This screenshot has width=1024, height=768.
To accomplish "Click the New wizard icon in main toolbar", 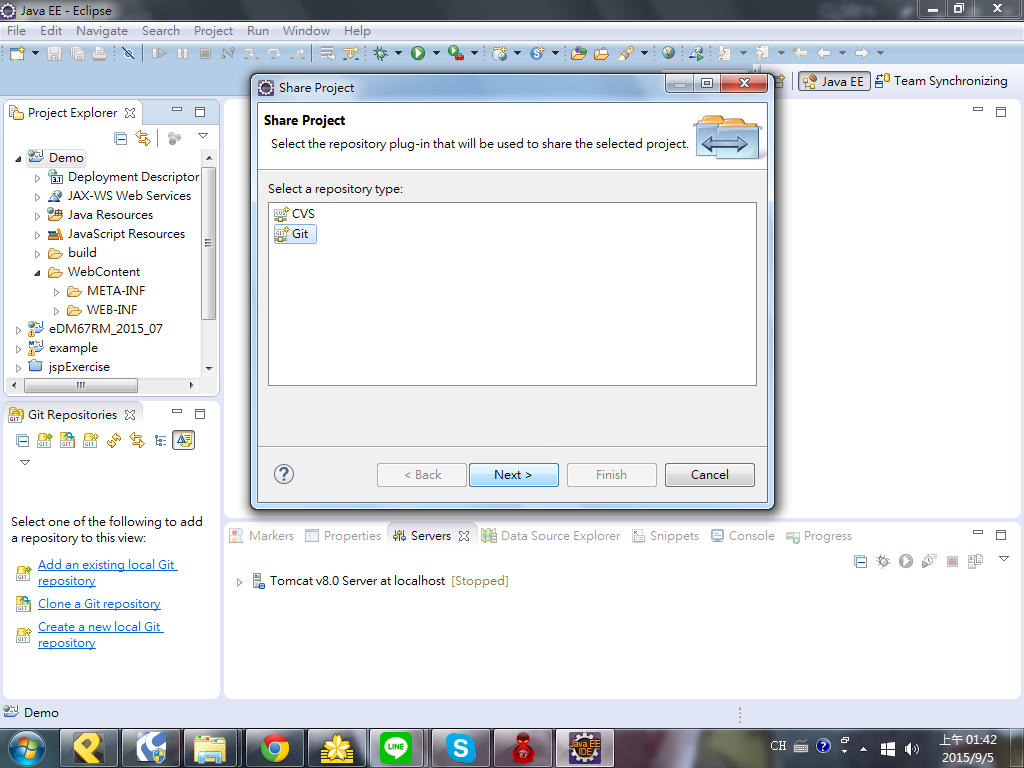I will point(18,53).
